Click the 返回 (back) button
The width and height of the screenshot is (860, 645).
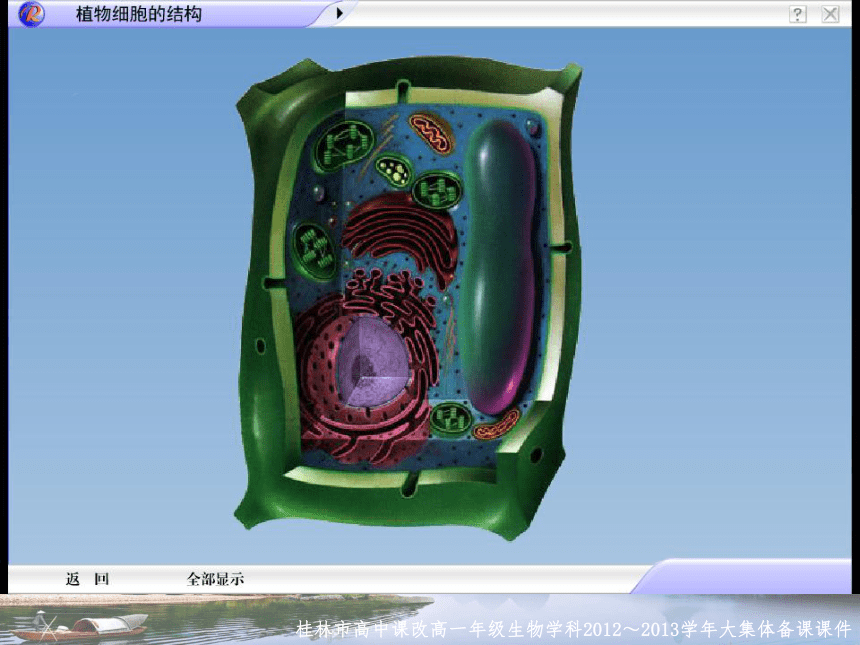click(88, 579)
